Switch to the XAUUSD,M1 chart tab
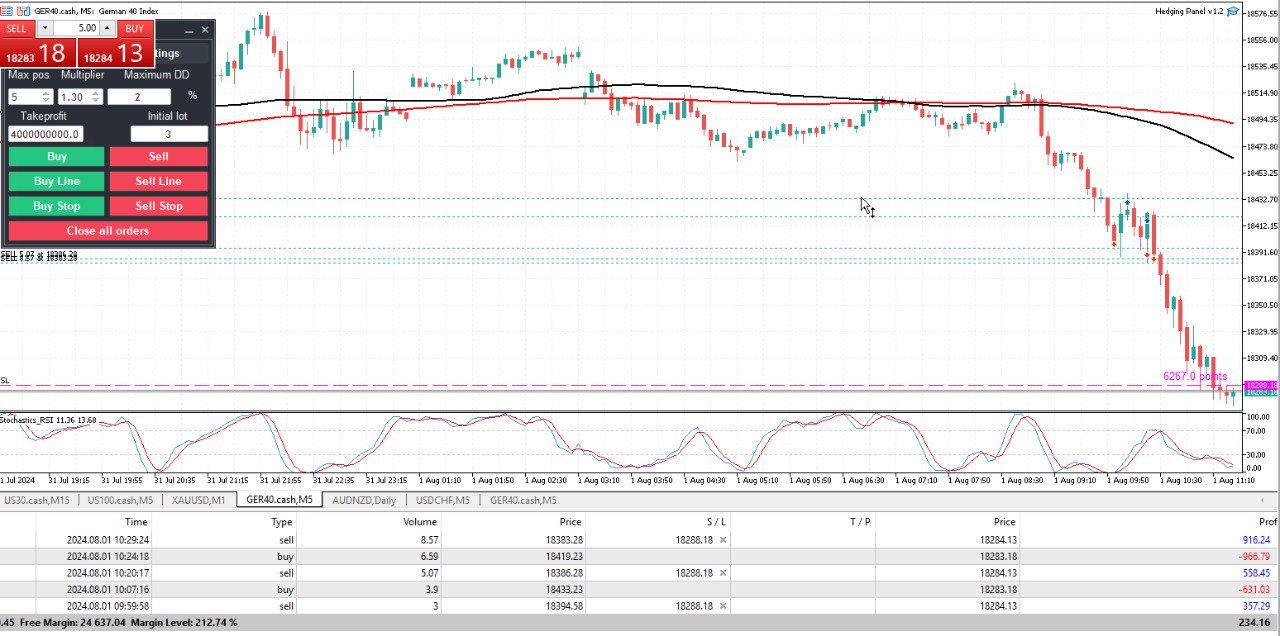 pos(199,500)
